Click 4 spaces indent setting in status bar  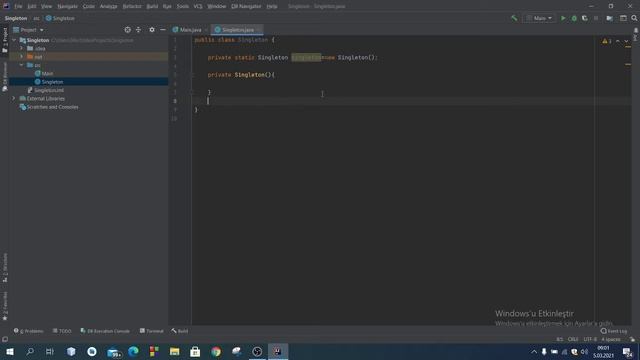click(611, 339)
